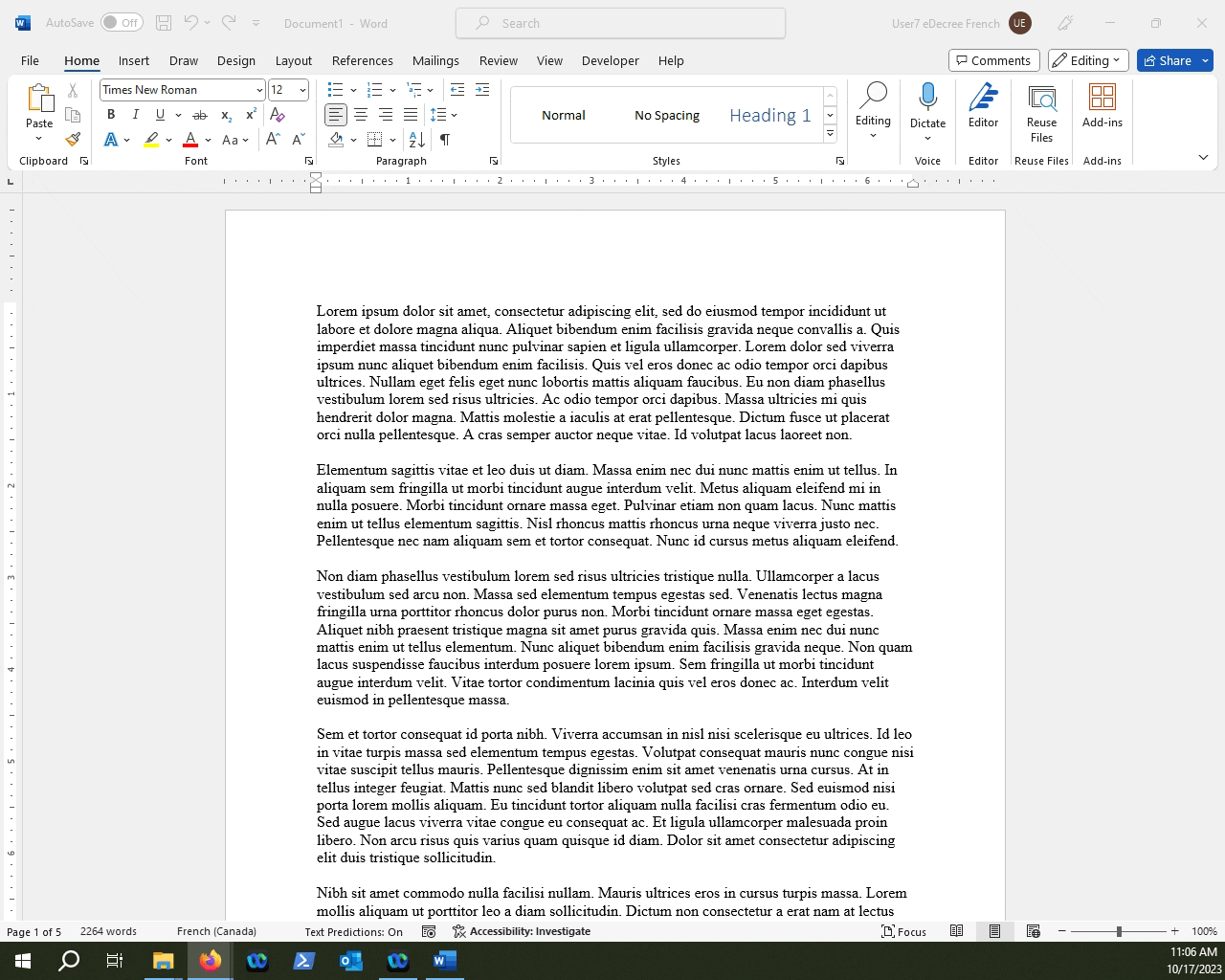Image resolution: width=1225 pixels, height=980 pixels.
Task: Toggle Text Predictions in the status bar
Action: point(353,931)
